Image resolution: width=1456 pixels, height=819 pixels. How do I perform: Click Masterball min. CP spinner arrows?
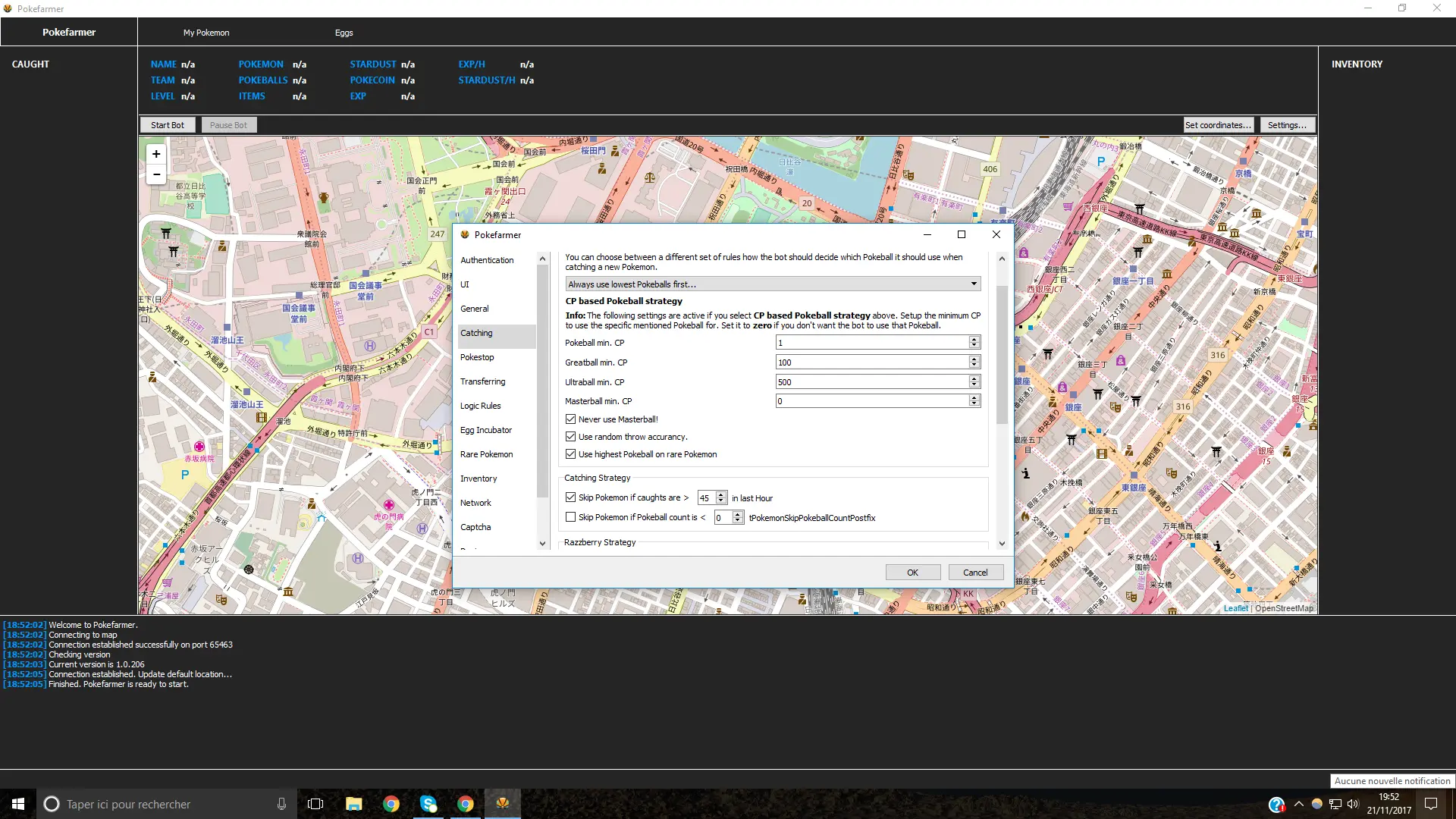(974, 401)
